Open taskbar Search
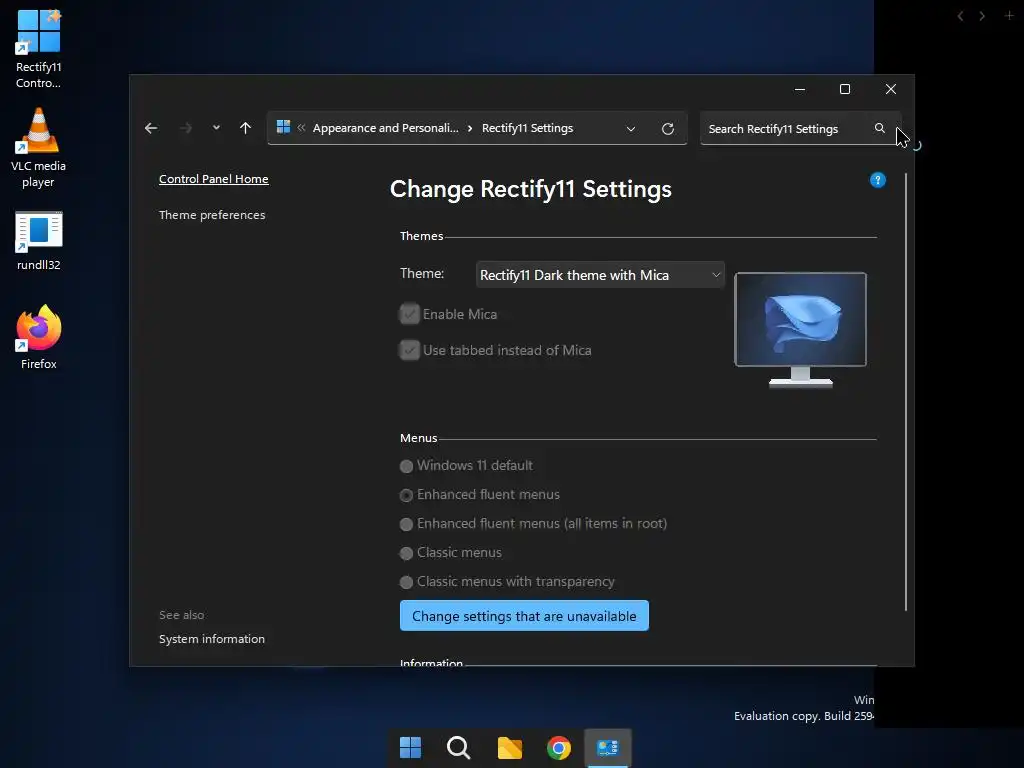Screen dimensions: 1024x768 [458, 747]
